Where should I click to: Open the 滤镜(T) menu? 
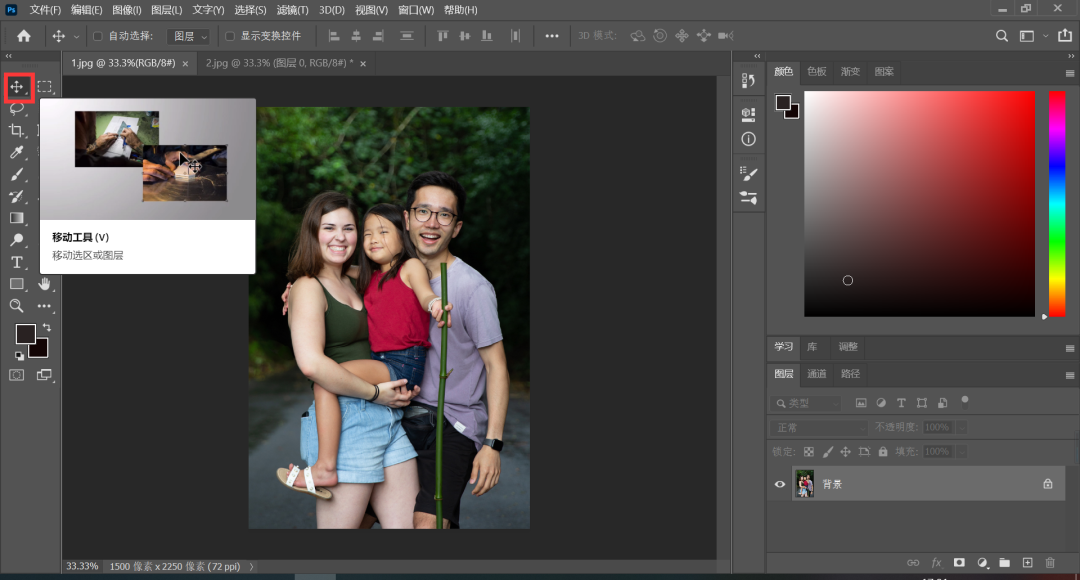point(293,10)
